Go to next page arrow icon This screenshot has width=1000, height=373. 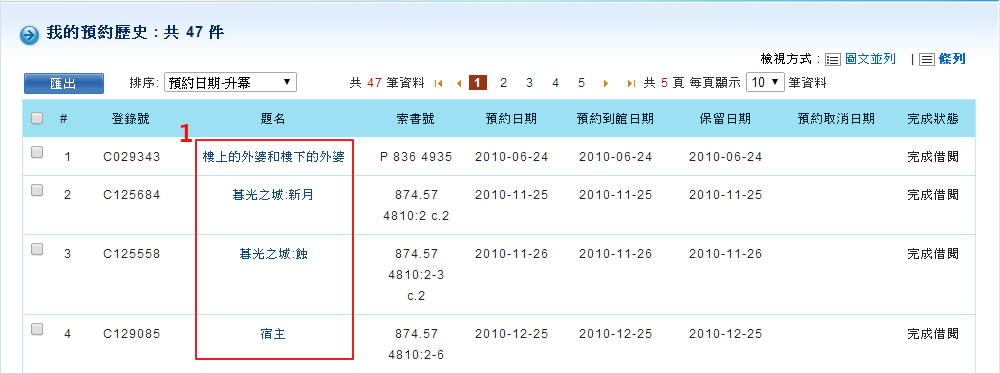[606, 83]
